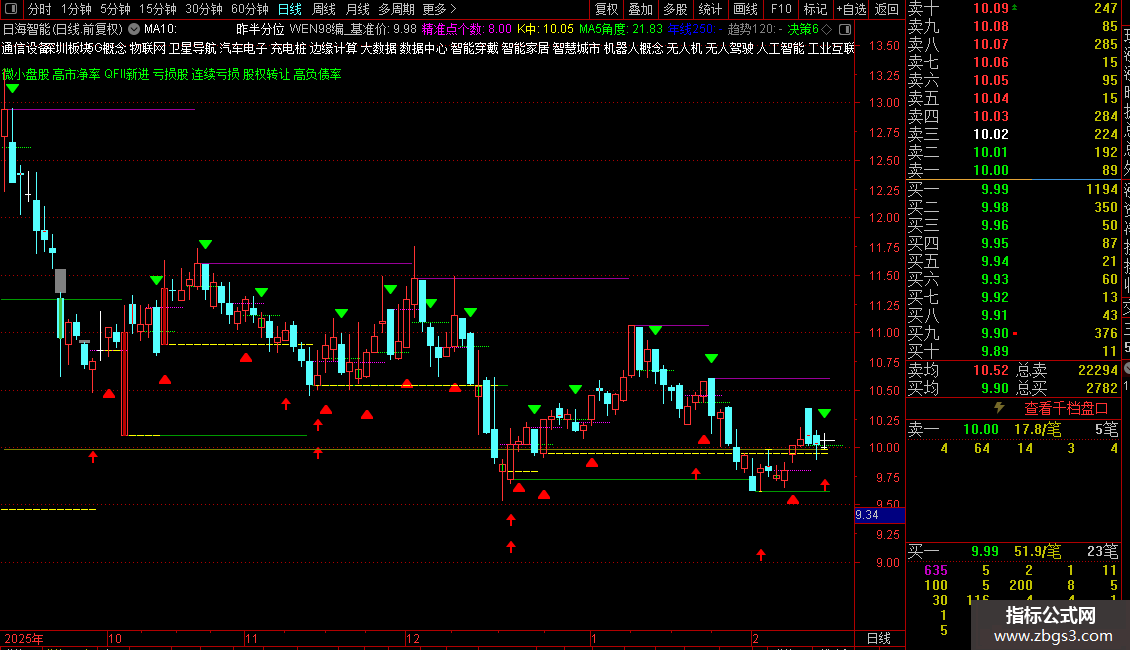Switch to 60分钟 period tab
Viewport: 1130px width, 650px height.
[x=250, y=9]
